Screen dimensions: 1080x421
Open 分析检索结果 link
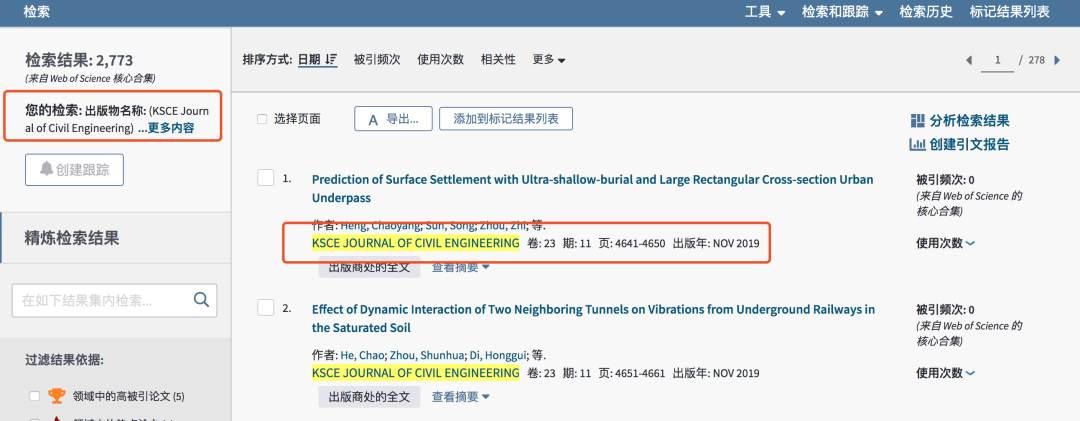pyautogui.click(x=969, y=121)
